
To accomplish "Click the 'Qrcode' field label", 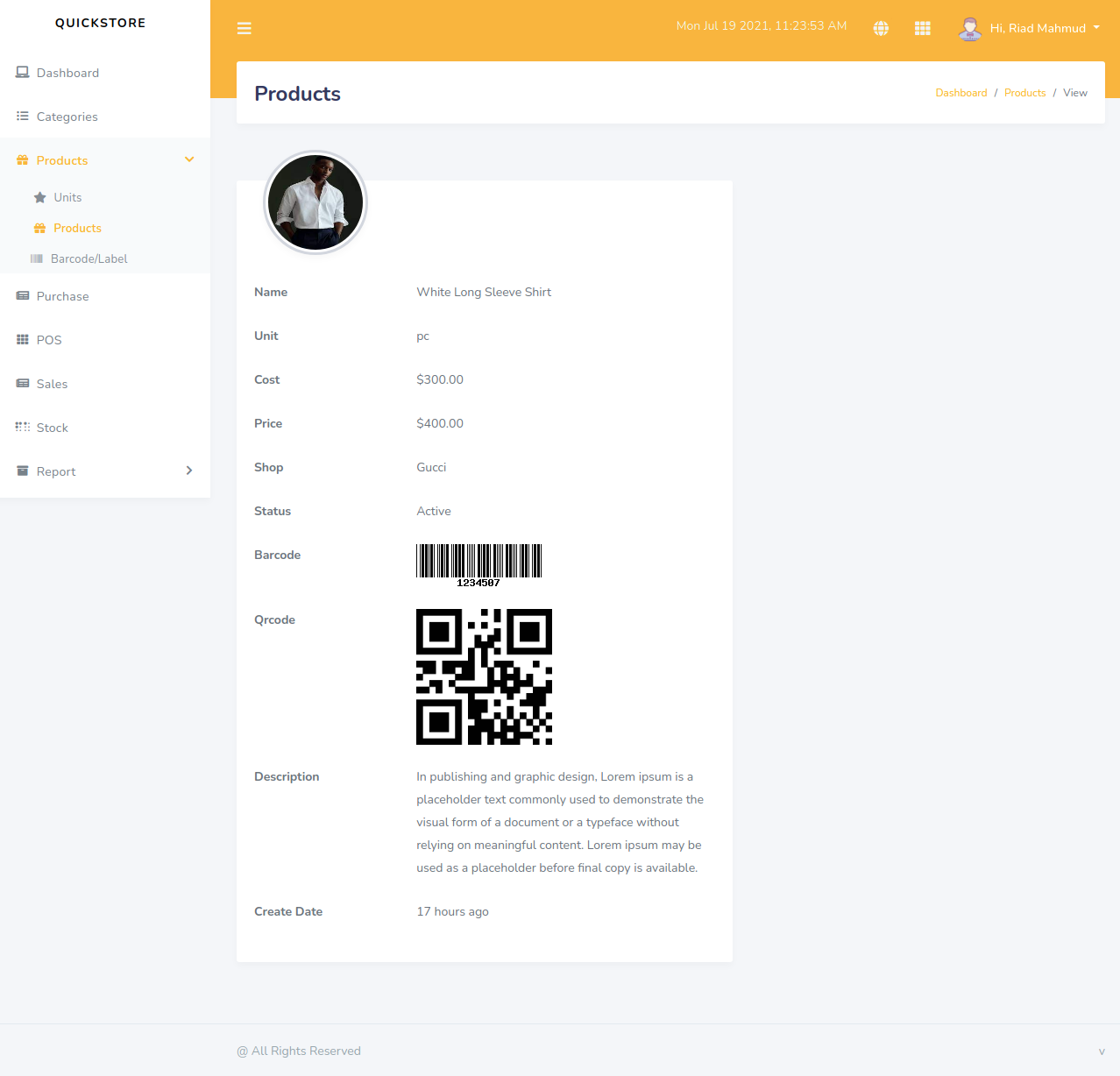I will [274, 619].
